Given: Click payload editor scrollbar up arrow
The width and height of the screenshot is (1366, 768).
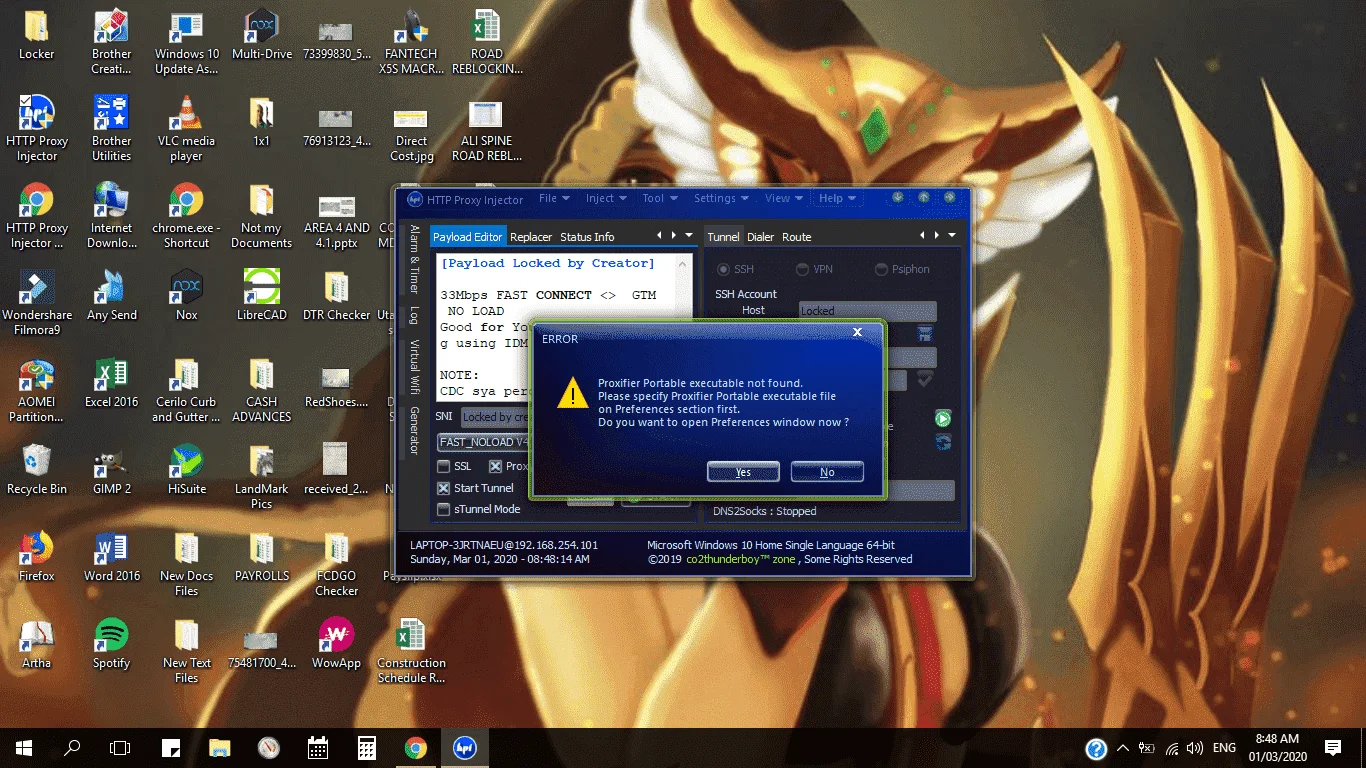Looking at the screenshot, I should pos(684,263).
